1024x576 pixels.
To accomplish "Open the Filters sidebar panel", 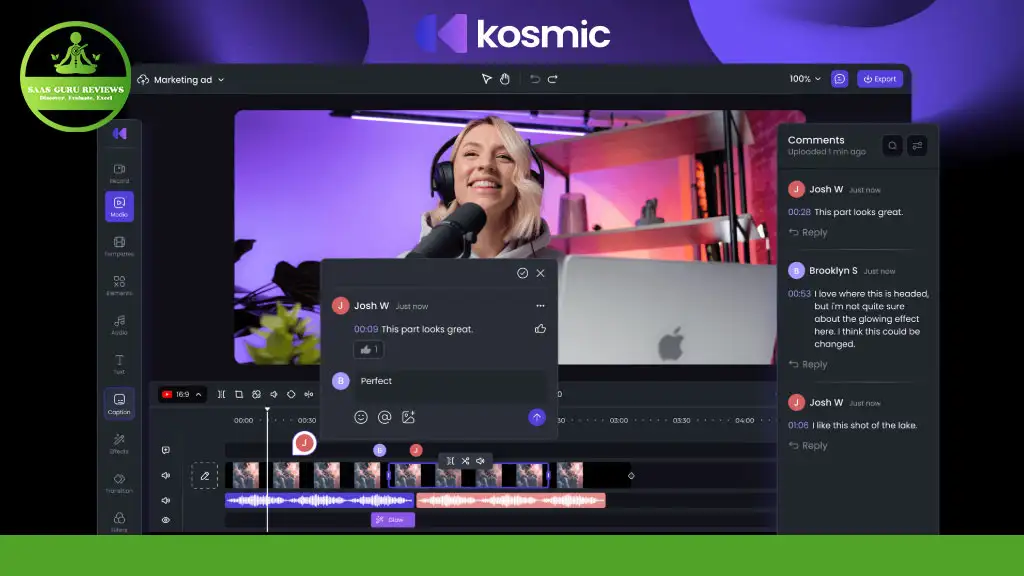I will [119, 522].
